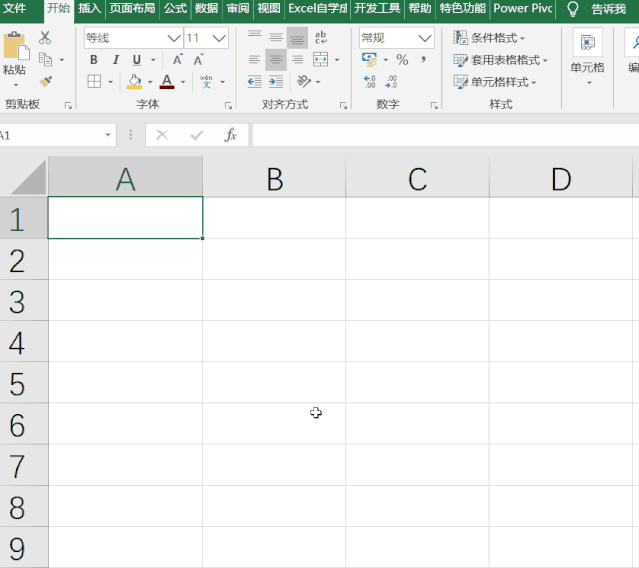The height and width of the screenshot is (568, 639).
Task: Click the accounting number format icon
Action: click(369, 59)
